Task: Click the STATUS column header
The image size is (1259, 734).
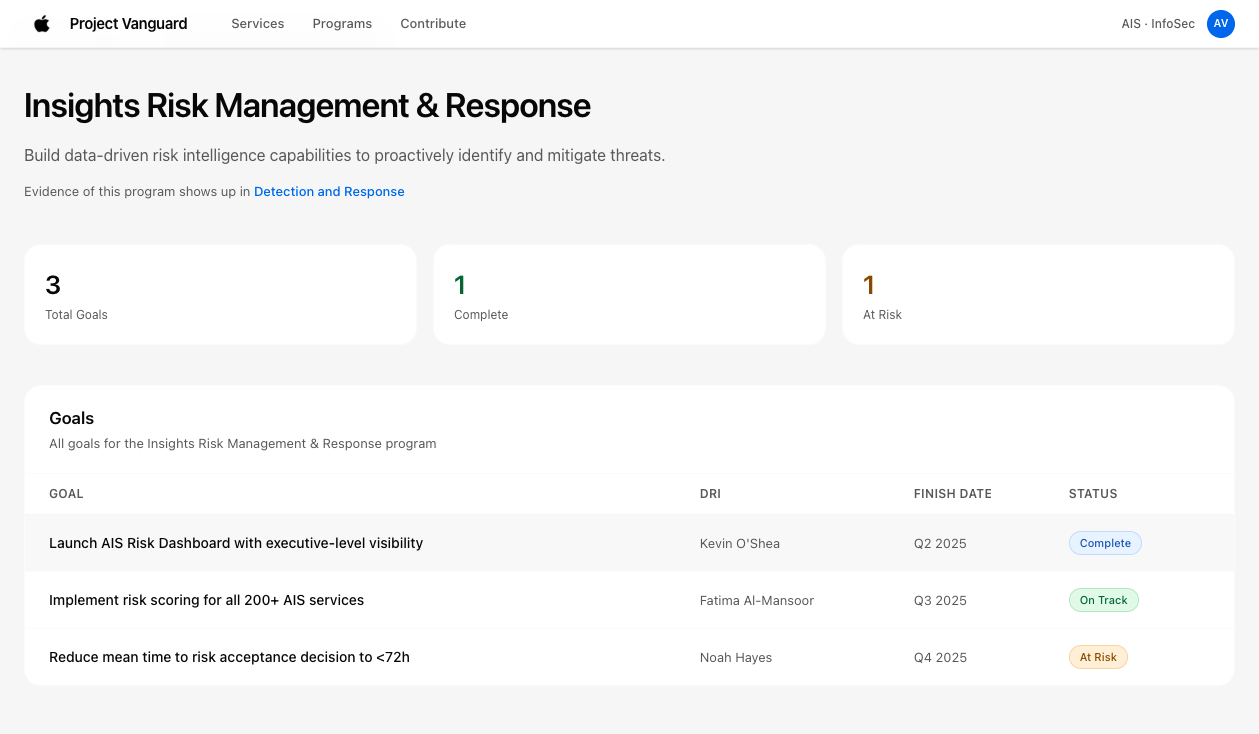Action: [x=1093, y=494]
